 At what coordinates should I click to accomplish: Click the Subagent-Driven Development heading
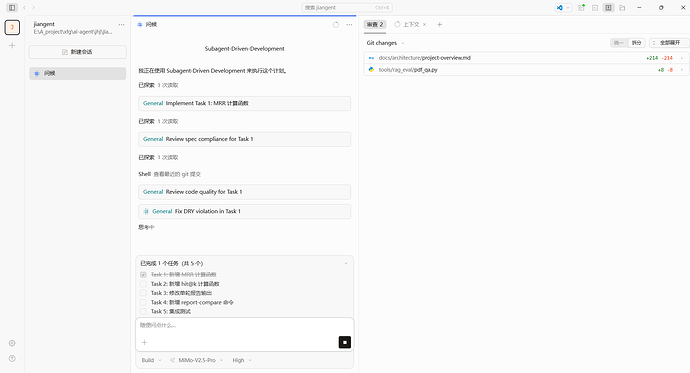[245, 49]
